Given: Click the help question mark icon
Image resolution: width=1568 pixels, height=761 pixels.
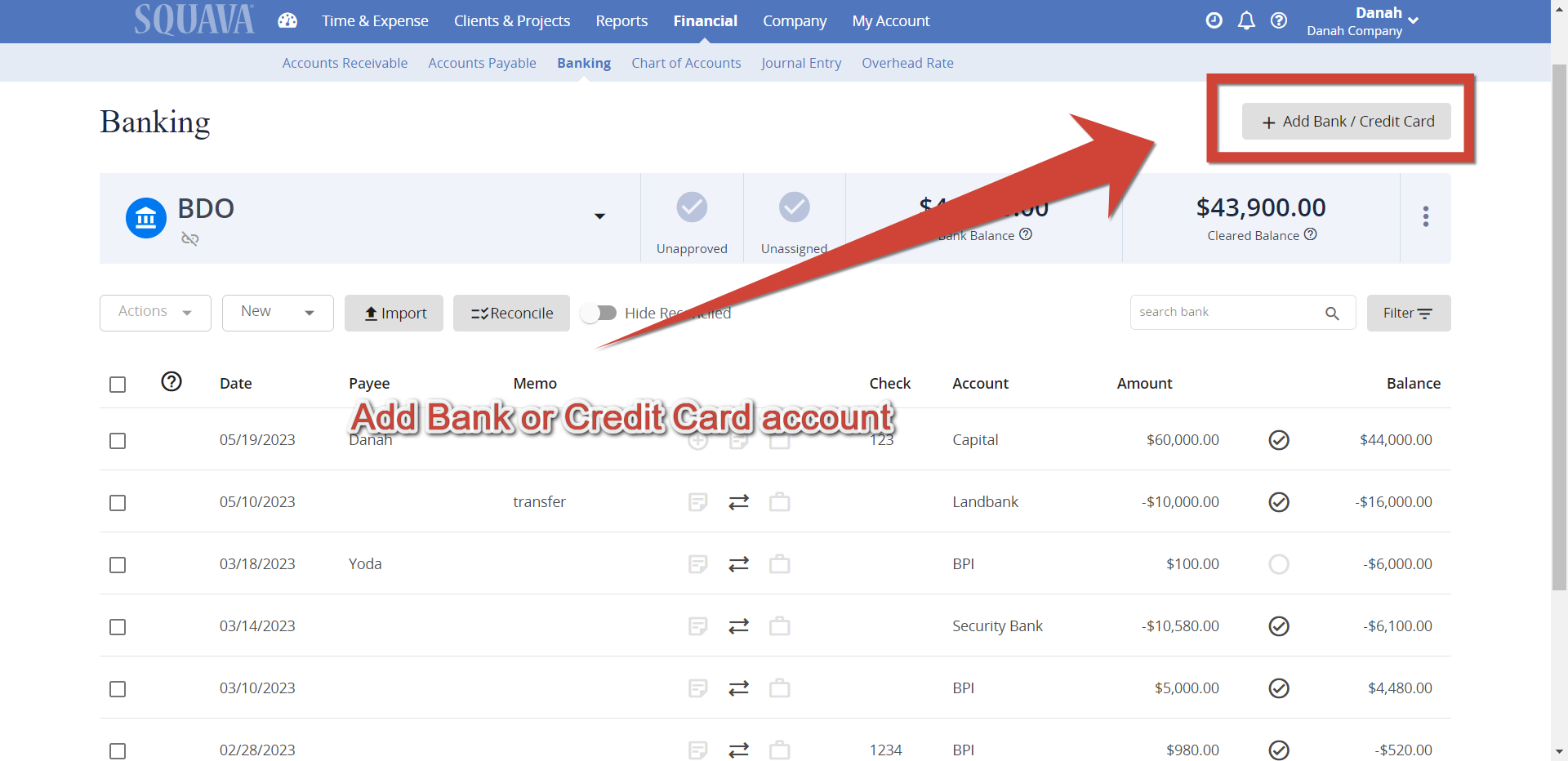Looking at the screenshot, I should point(1279,20).
